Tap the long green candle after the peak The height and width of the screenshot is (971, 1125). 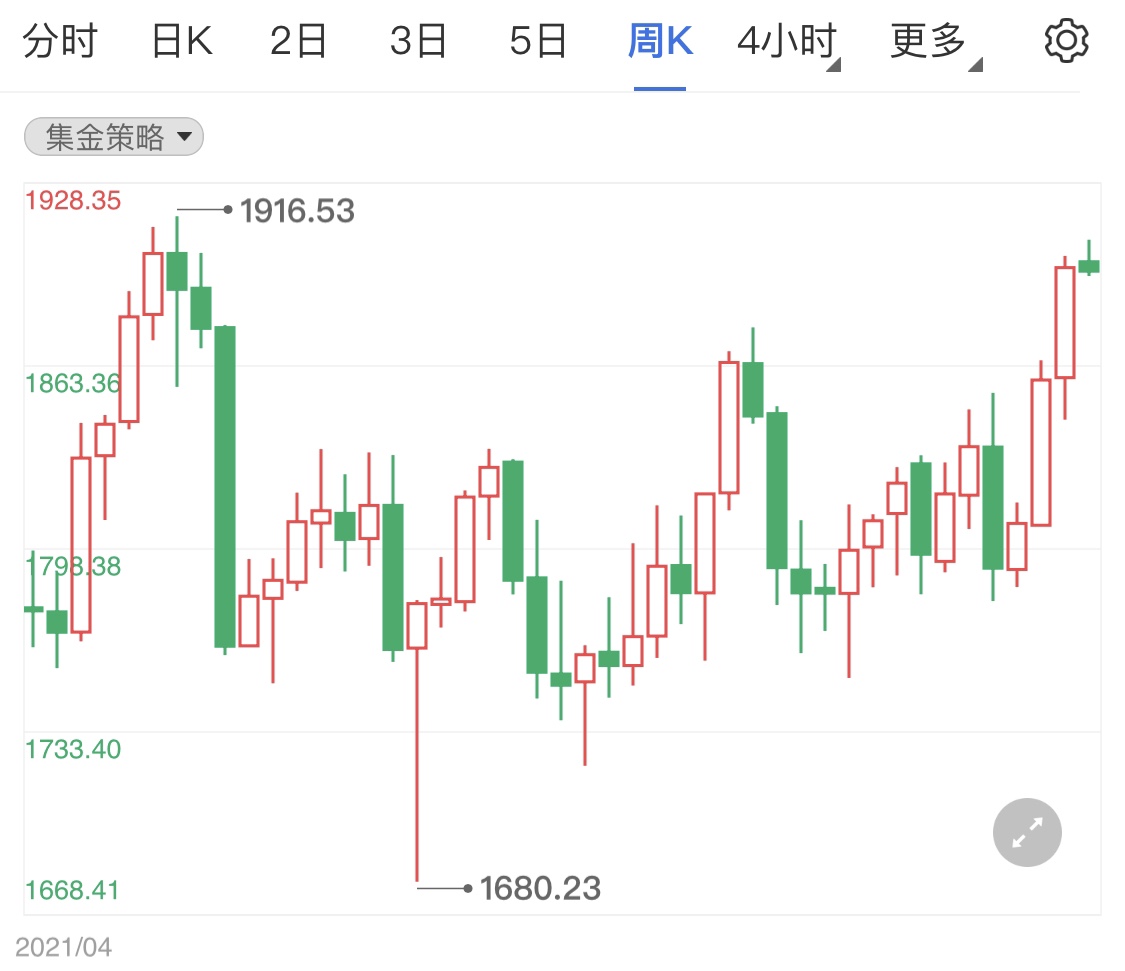(x=225, y=487)
